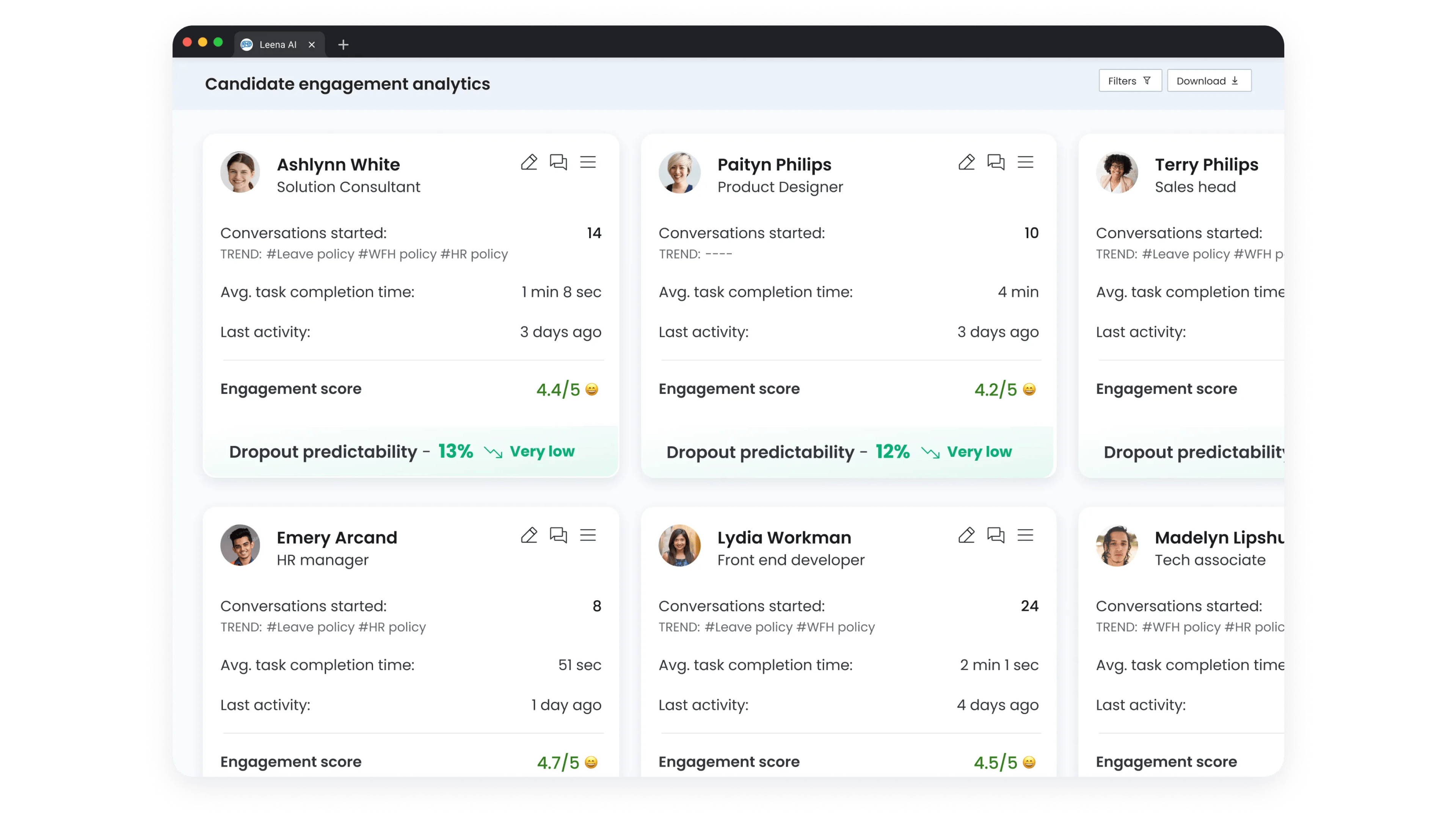Click edit pencil on Paityn Philips card
The image size is (1456, 819).
tap(966, 162)
